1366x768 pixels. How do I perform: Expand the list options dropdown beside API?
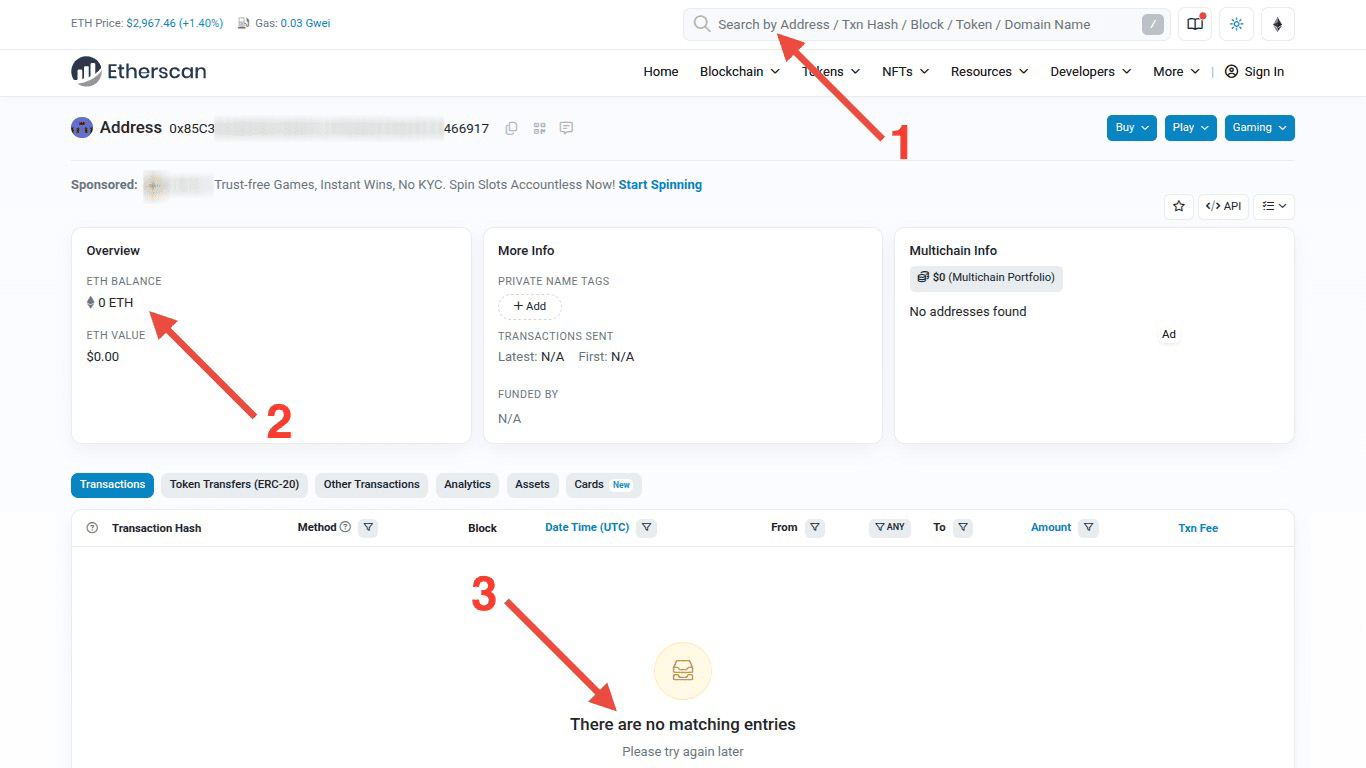pyautogui.click(x=1274, y=206)
